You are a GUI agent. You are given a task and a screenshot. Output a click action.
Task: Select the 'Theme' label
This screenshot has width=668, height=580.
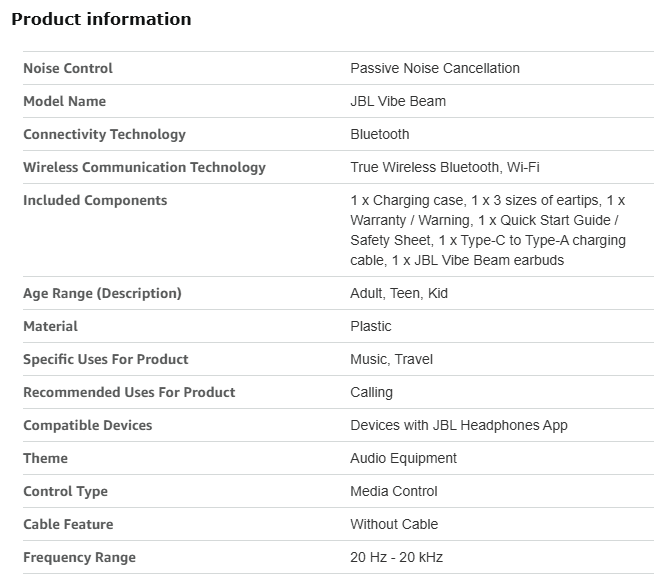point(46,458)
